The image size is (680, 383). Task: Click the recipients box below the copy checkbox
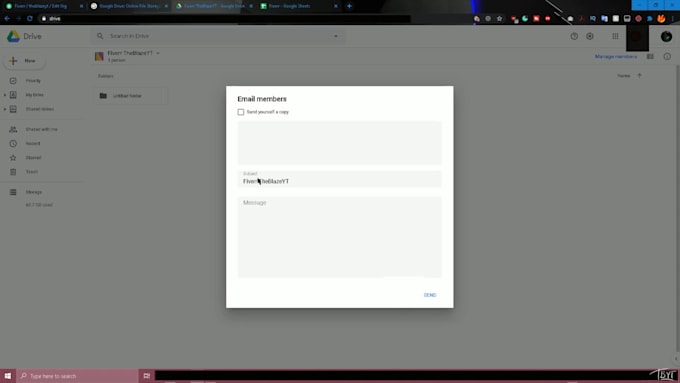pyautogui.click(x=340, y=143)
